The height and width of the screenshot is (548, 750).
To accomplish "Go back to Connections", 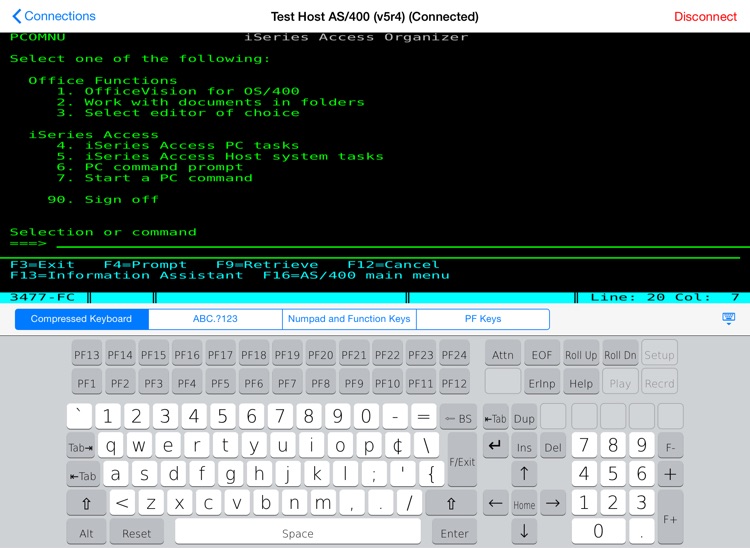I will [54, 16].
